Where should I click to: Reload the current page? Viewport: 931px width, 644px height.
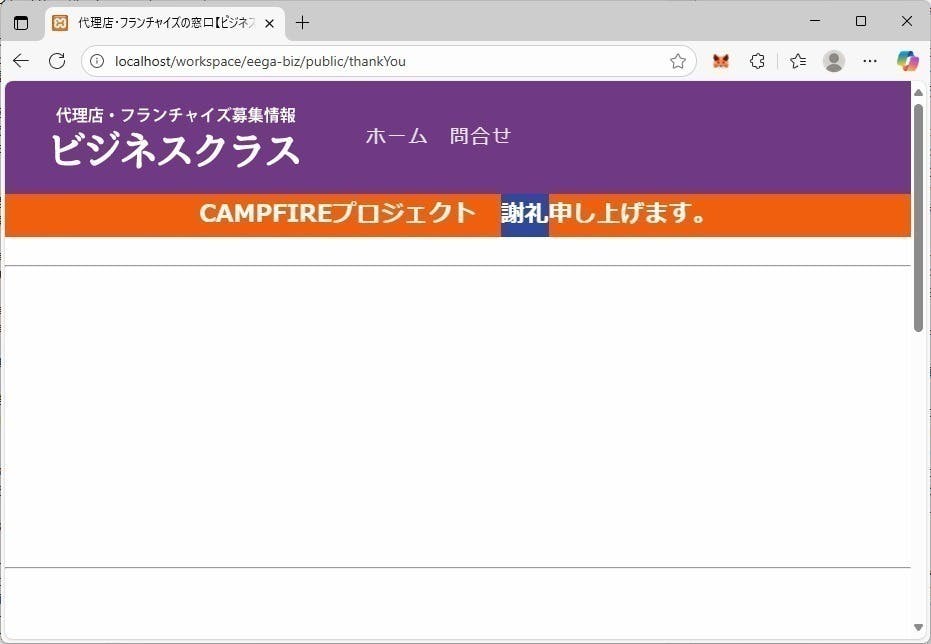[57, 61]
